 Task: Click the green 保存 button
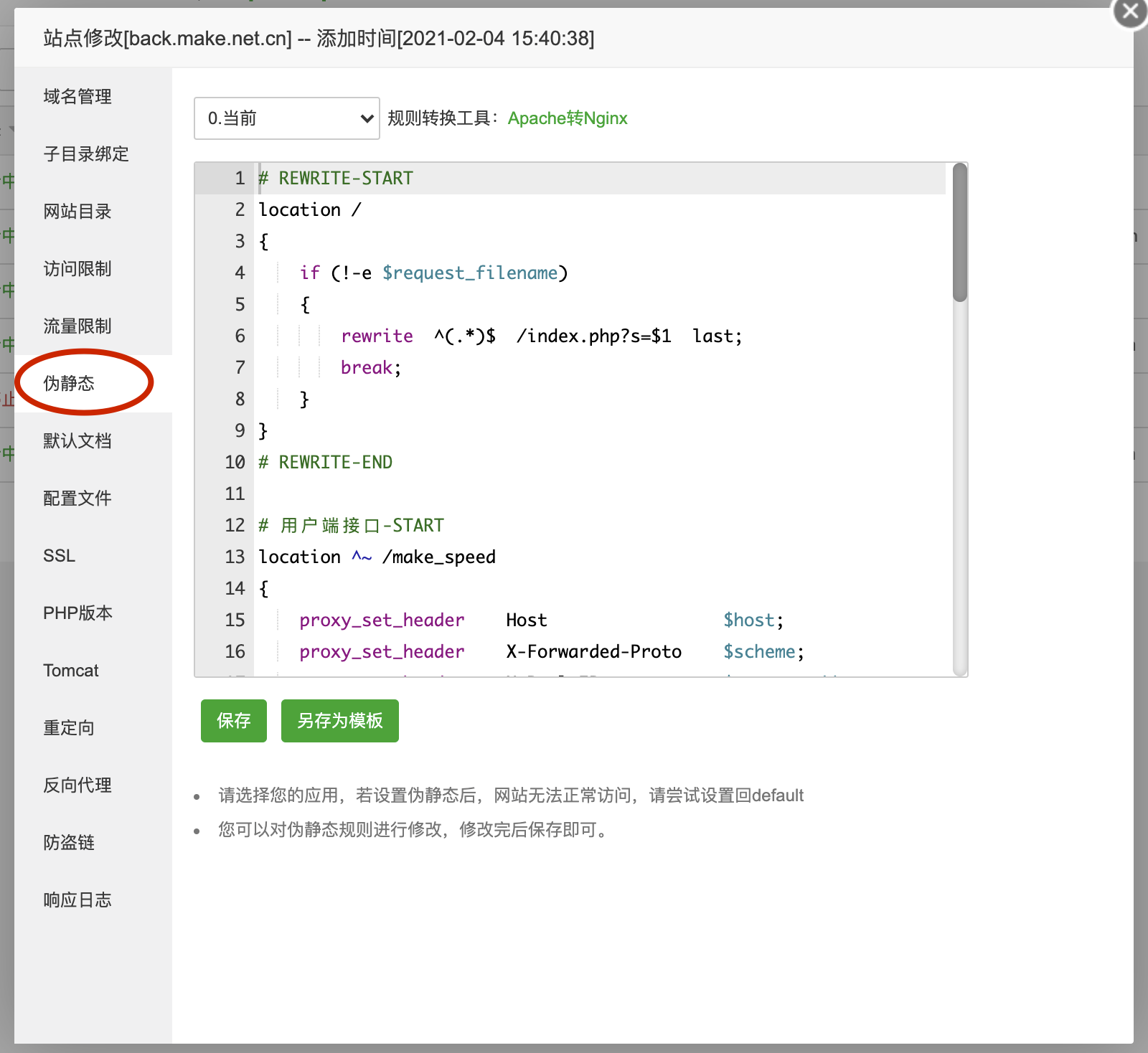pyautogui.click(x=234, y=721)
